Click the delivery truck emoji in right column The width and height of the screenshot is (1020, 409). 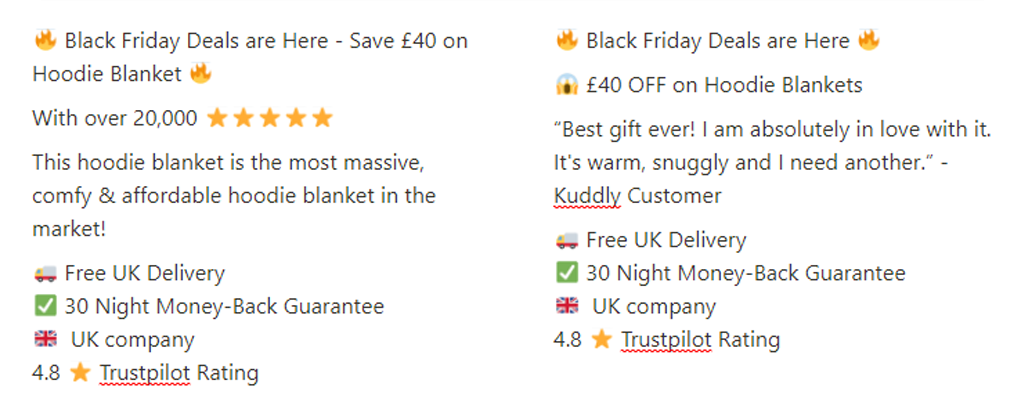coord(567,240)
